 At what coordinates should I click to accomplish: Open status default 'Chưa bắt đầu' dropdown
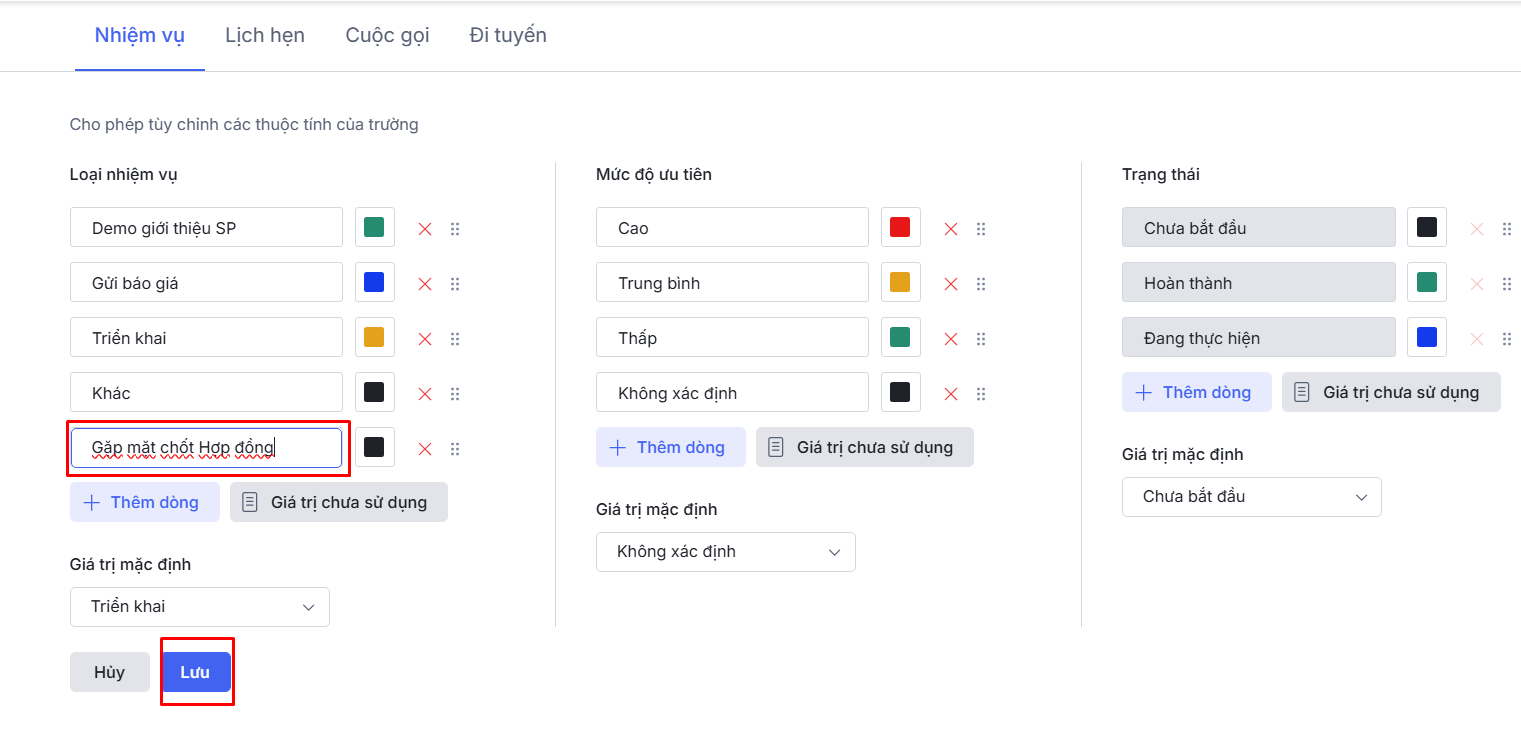[1252, 497]
